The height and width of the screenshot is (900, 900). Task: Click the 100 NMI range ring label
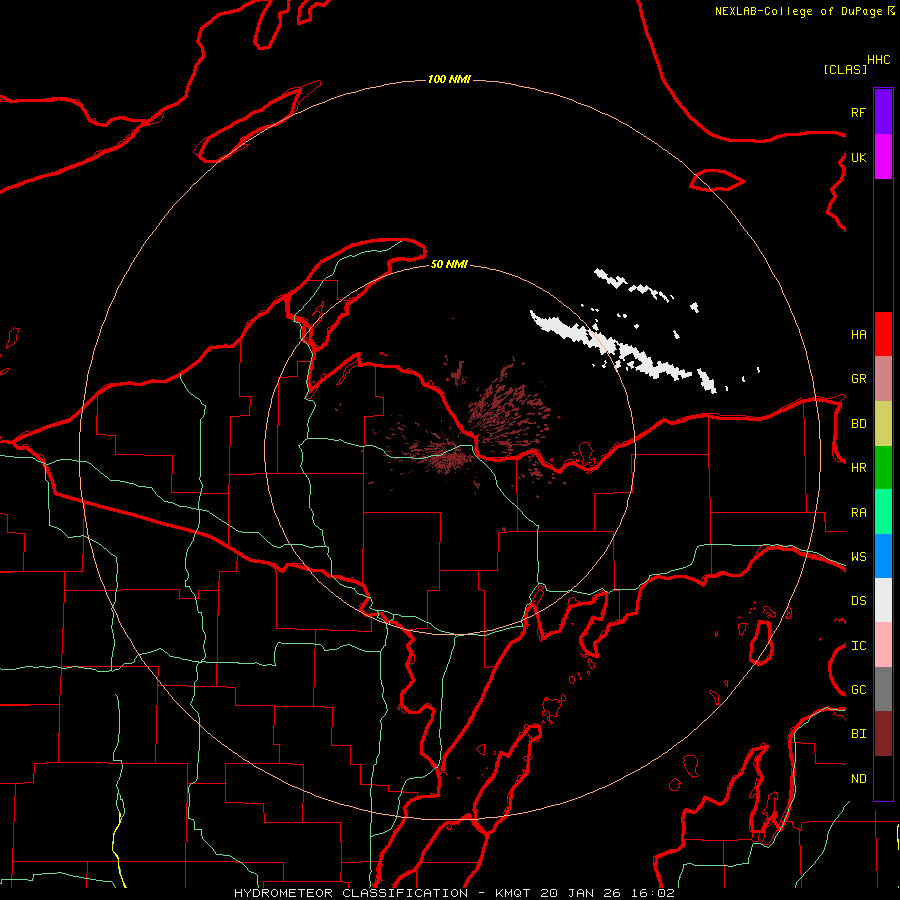449,79
